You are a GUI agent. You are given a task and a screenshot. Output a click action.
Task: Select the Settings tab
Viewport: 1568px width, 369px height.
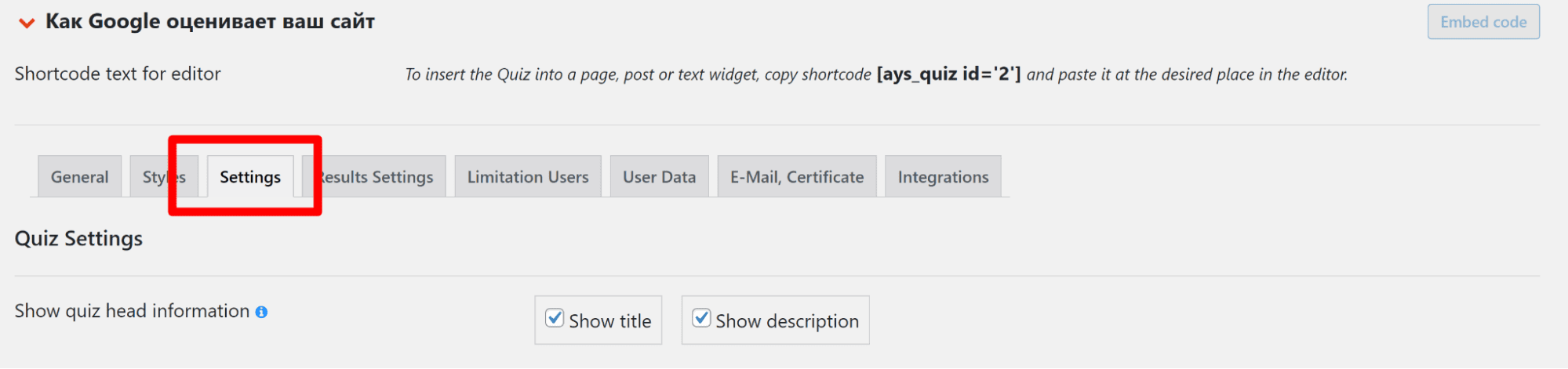tap(250, 177)
